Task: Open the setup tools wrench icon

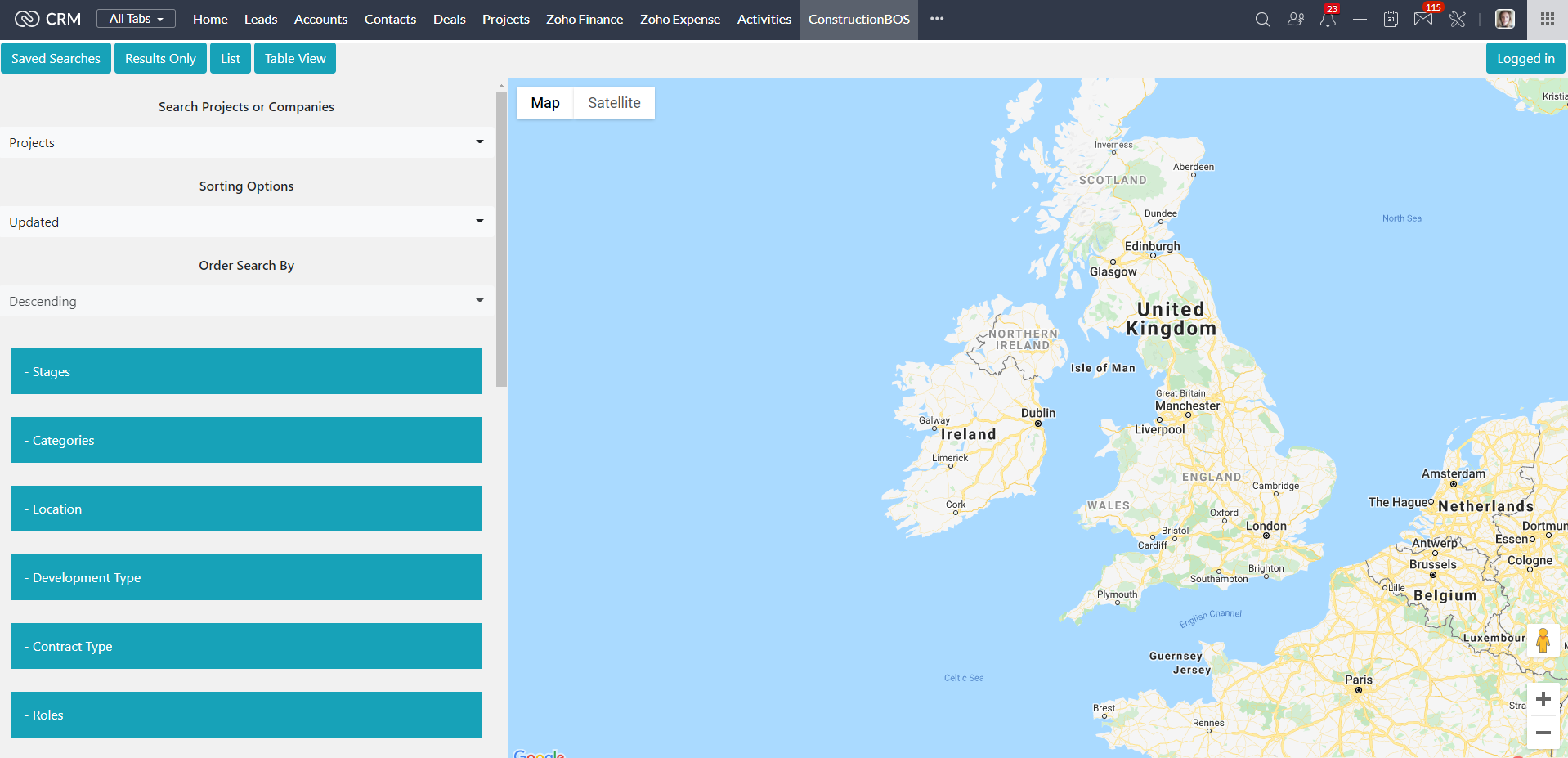Action: [x=1458, y=19]
